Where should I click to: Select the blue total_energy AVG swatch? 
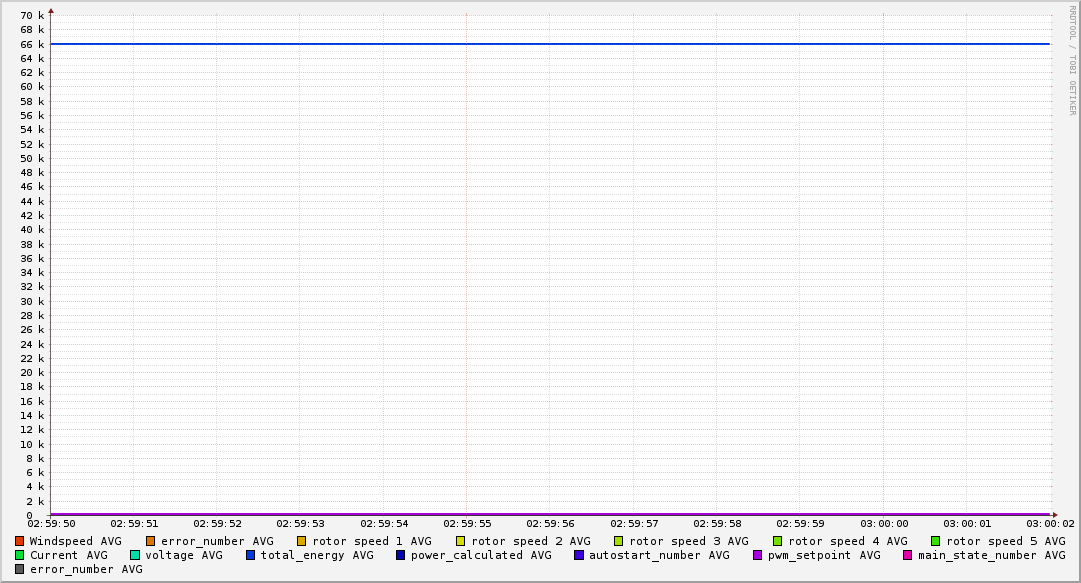(x=251, y=555)
